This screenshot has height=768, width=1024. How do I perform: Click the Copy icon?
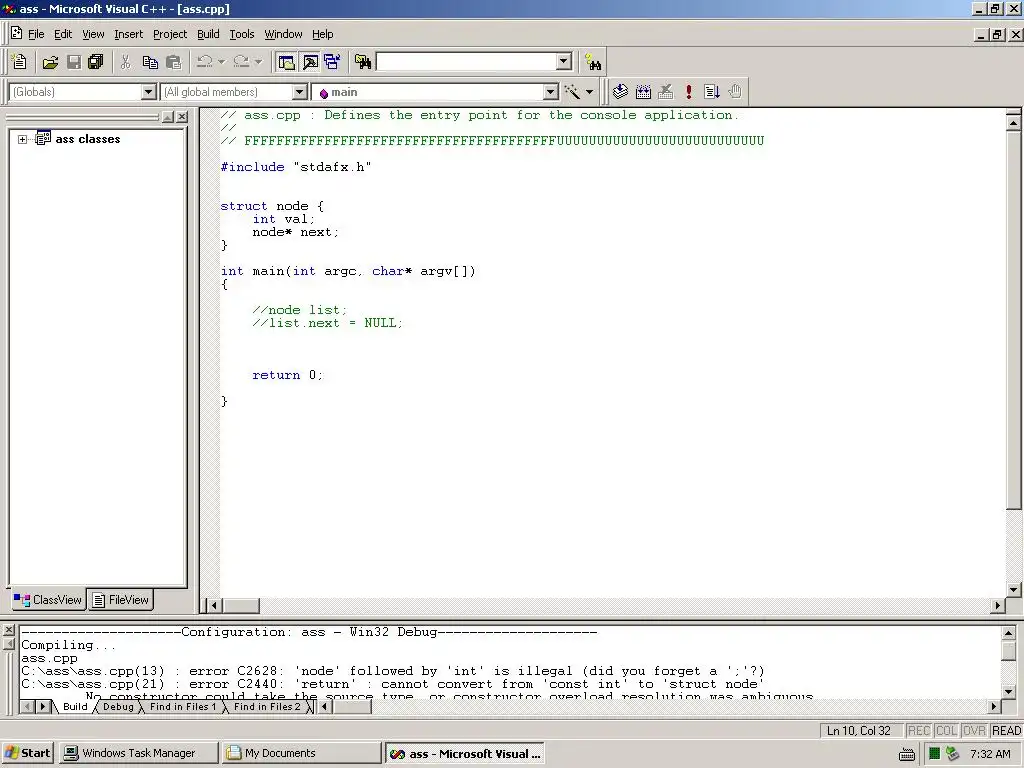(150, 62)
